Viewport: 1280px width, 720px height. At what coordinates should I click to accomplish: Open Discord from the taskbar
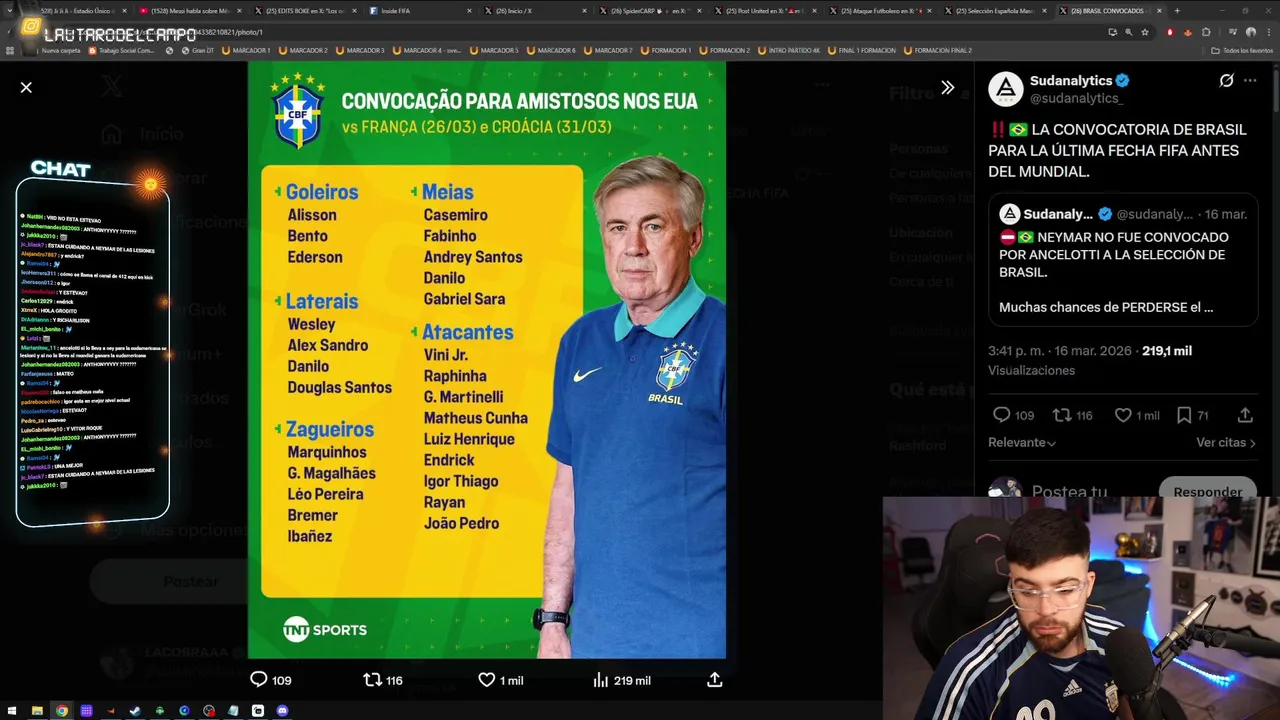tap(283, 711)
